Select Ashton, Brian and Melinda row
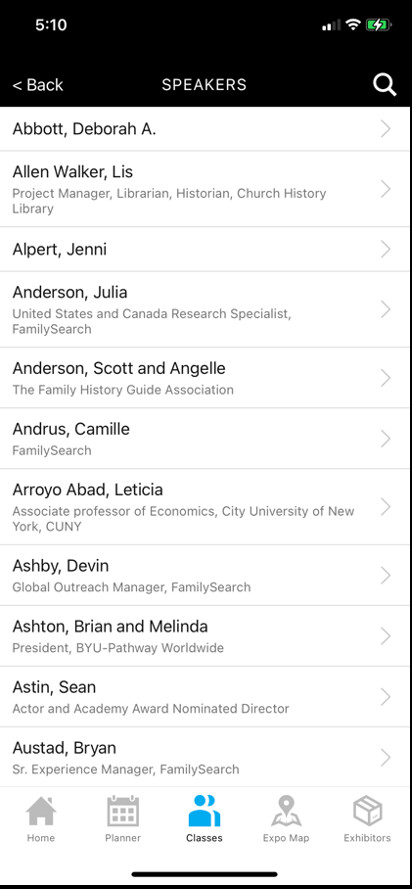This screenshot has width=412, height=889. (x=206, y=636)
